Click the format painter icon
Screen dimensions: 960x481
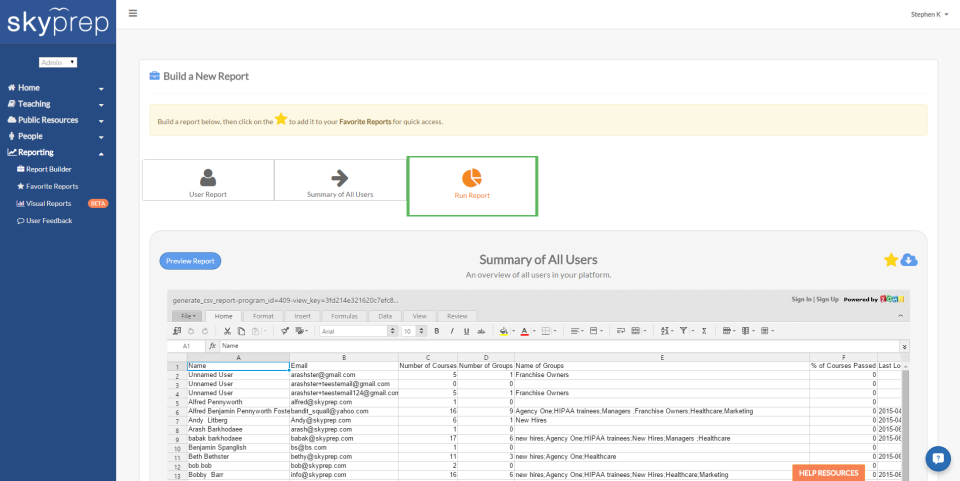[285, 331]
